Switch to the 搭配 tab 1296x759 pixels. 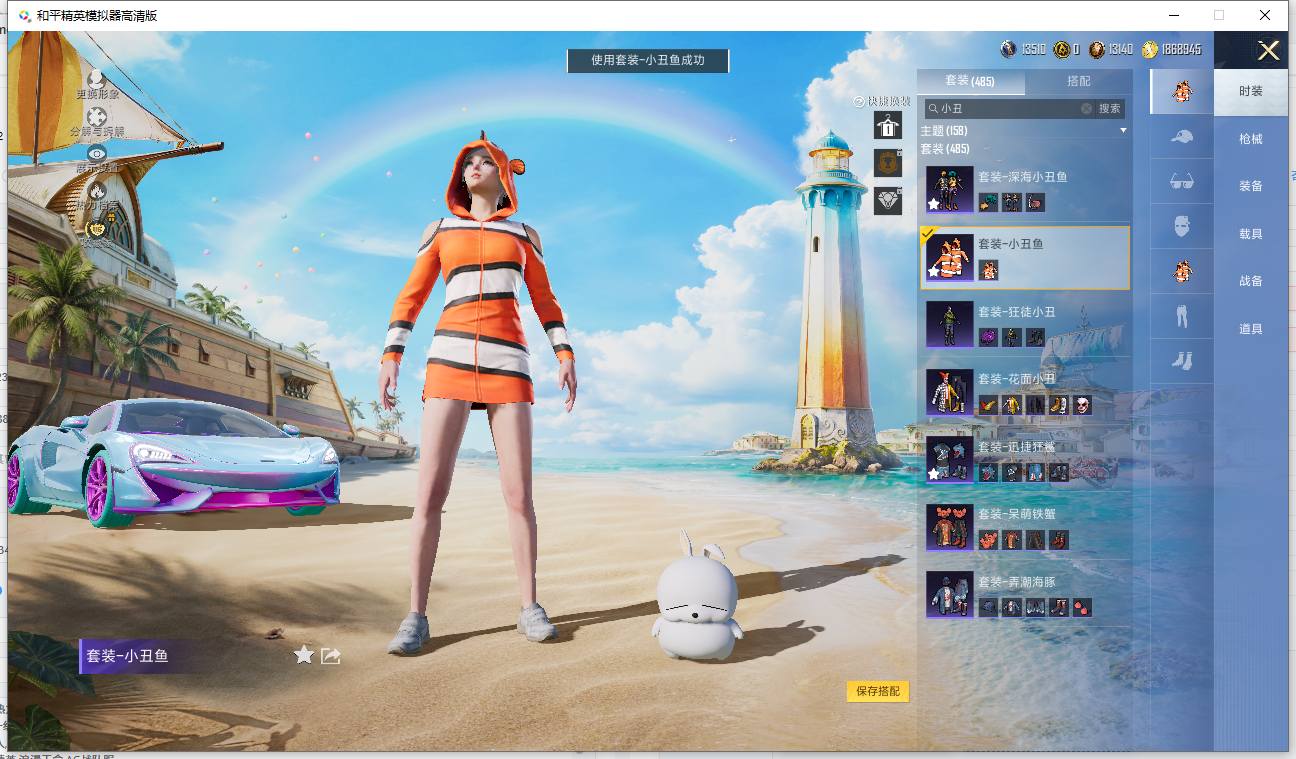pos(1078,81)
